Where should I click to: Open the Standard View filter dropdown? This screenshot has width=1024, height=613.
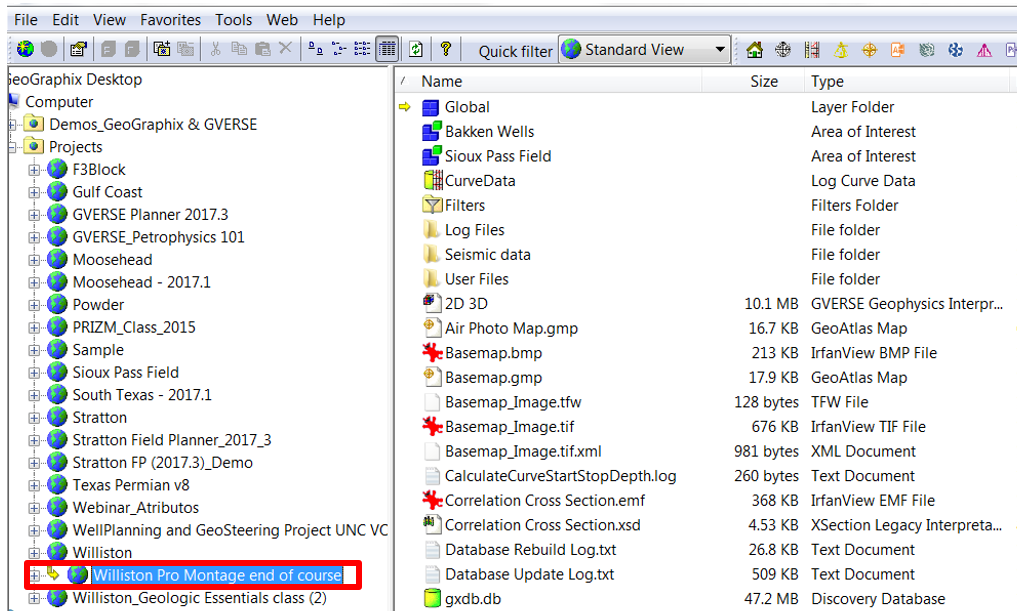[720, 50]
